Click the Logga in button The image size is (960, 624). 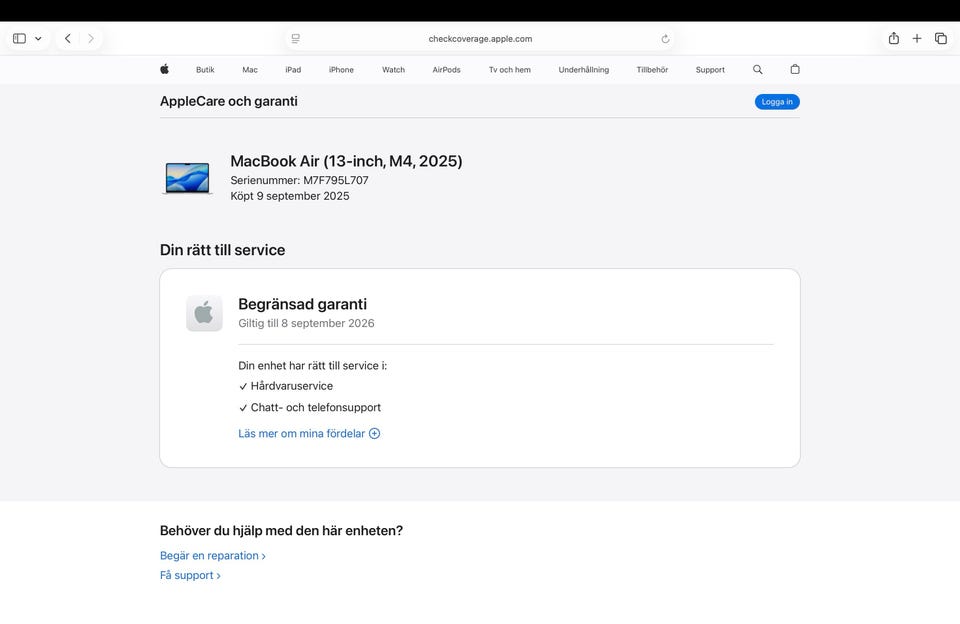(777, 102)
